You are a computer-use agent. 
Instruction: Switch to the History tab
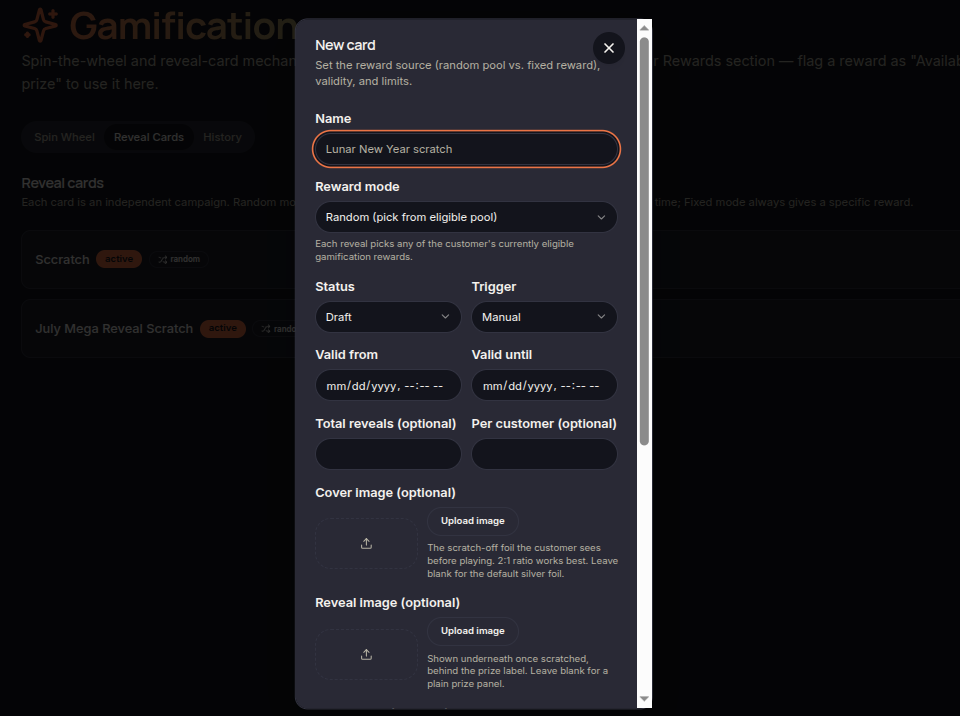pos(222,137)
